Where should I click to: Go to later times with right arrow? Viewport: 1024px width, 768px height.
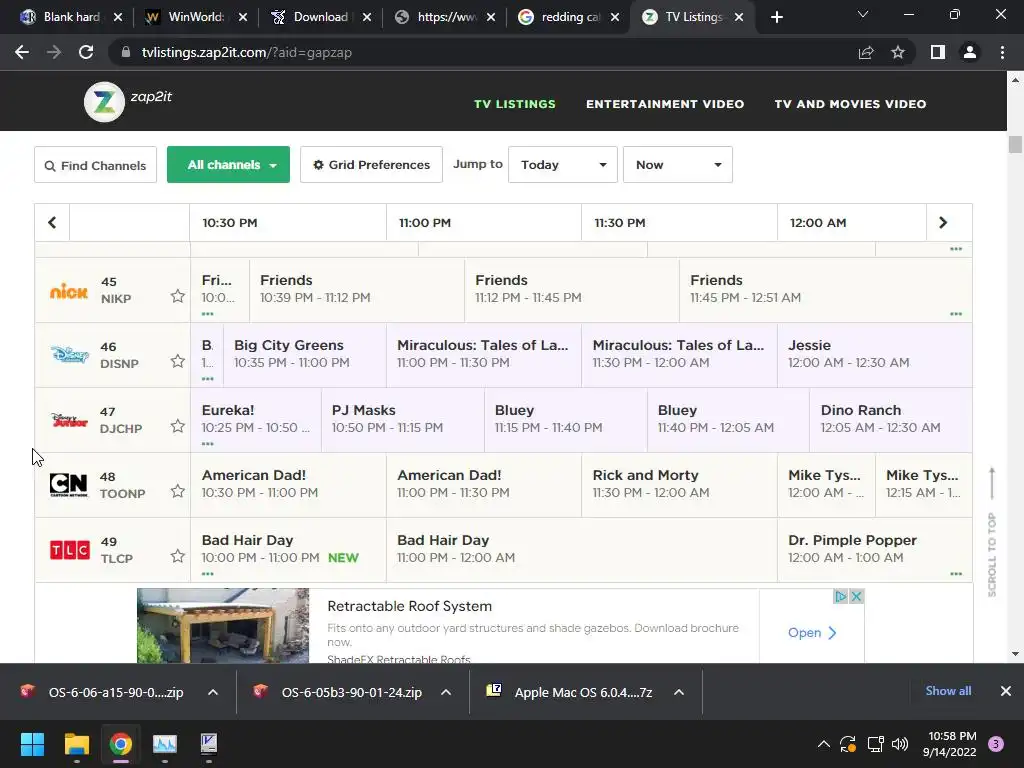click(x=942, y=223)
